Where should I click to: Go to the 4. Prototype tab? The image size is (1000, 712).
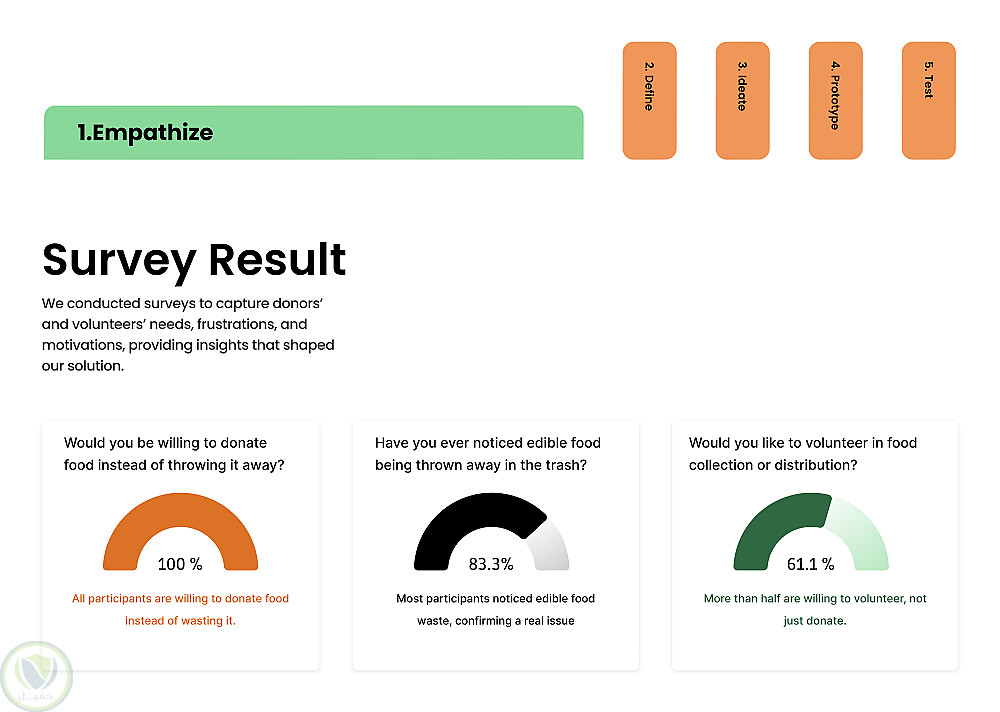[x=835, y=100]
